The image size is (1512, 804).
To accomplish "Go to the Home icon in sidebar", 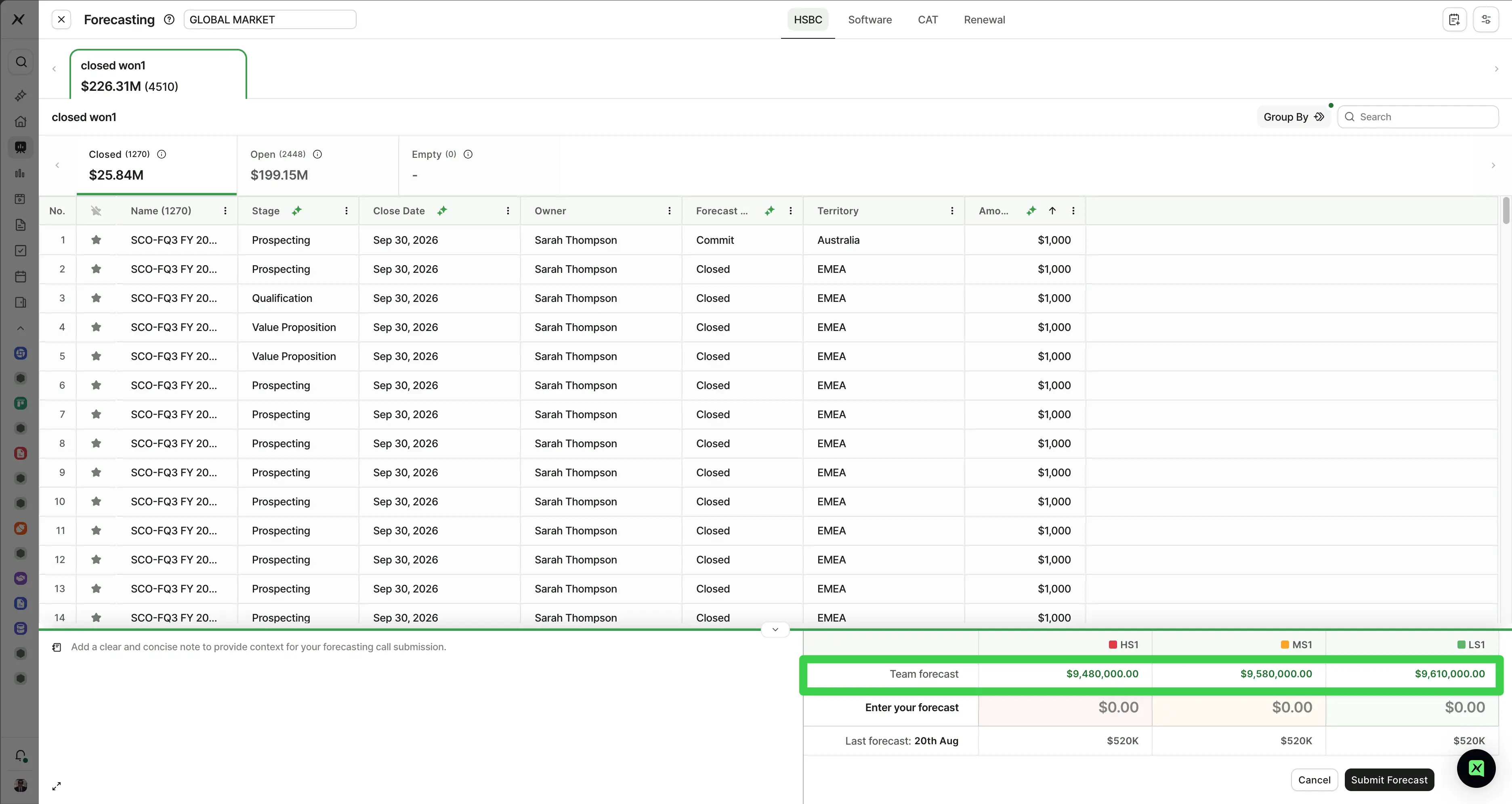I will pyautogui.click(x=21, y=121).
